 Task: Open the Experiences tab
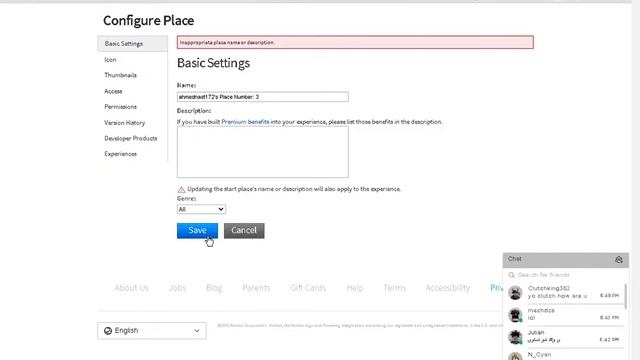click(120, 154)
